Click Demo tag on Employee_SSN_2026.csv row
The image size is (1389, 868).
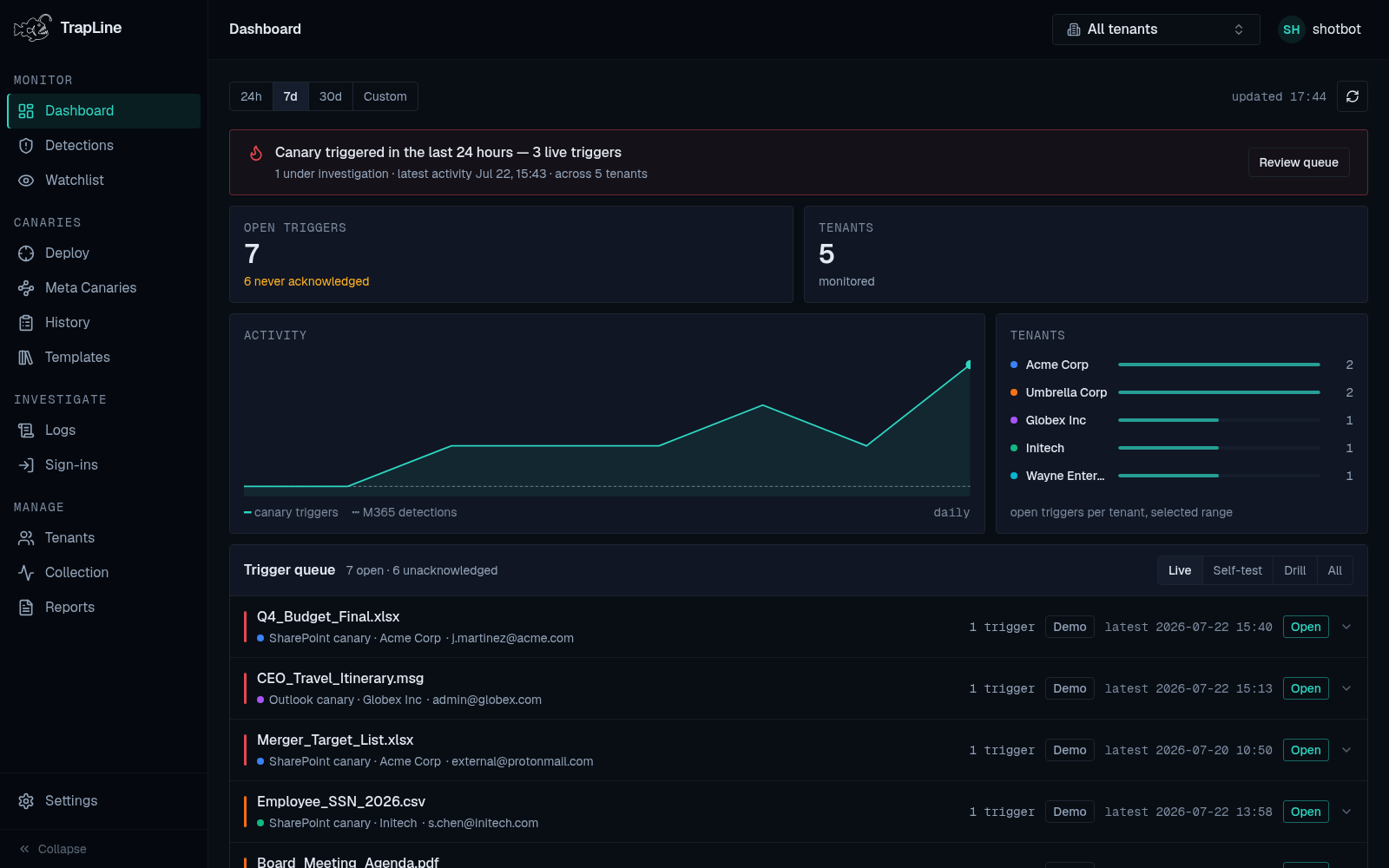[x=1070, y=812]
